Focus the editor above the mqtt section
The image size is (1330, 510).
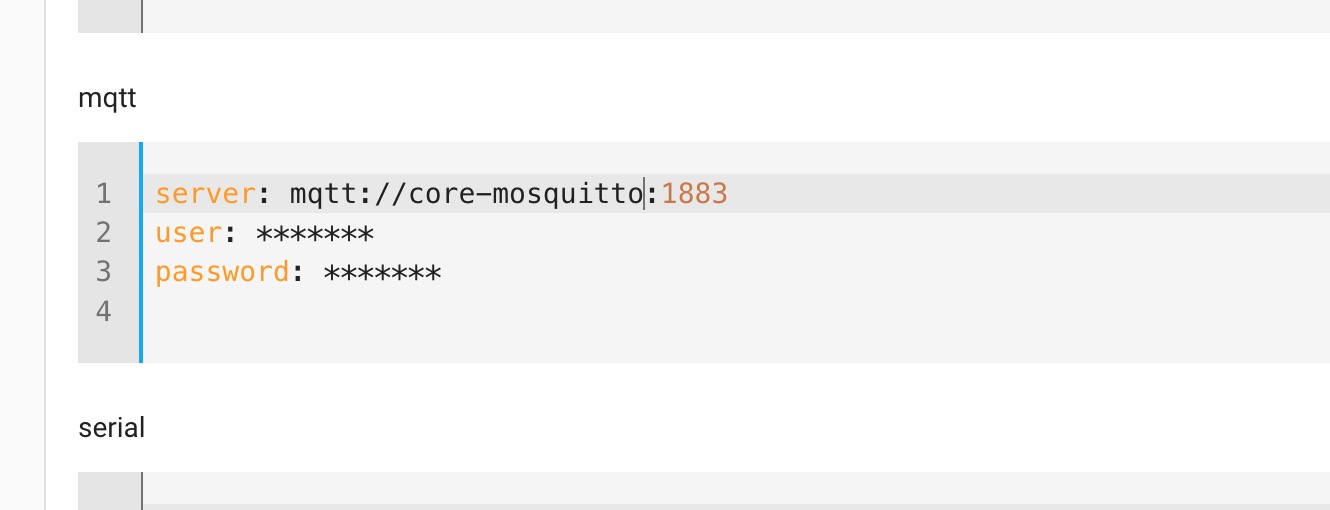pyautogui.click(x=735, y=16)
